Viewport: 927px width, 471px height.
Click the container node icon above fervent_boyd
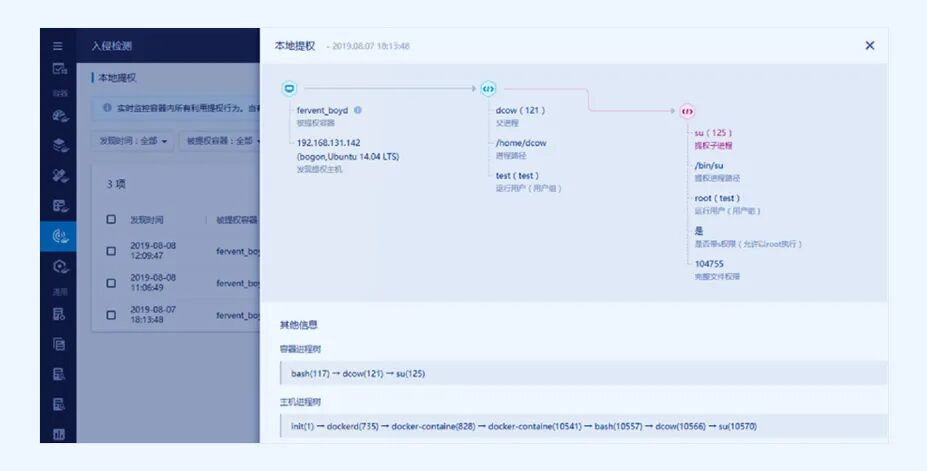click(289, 89)
